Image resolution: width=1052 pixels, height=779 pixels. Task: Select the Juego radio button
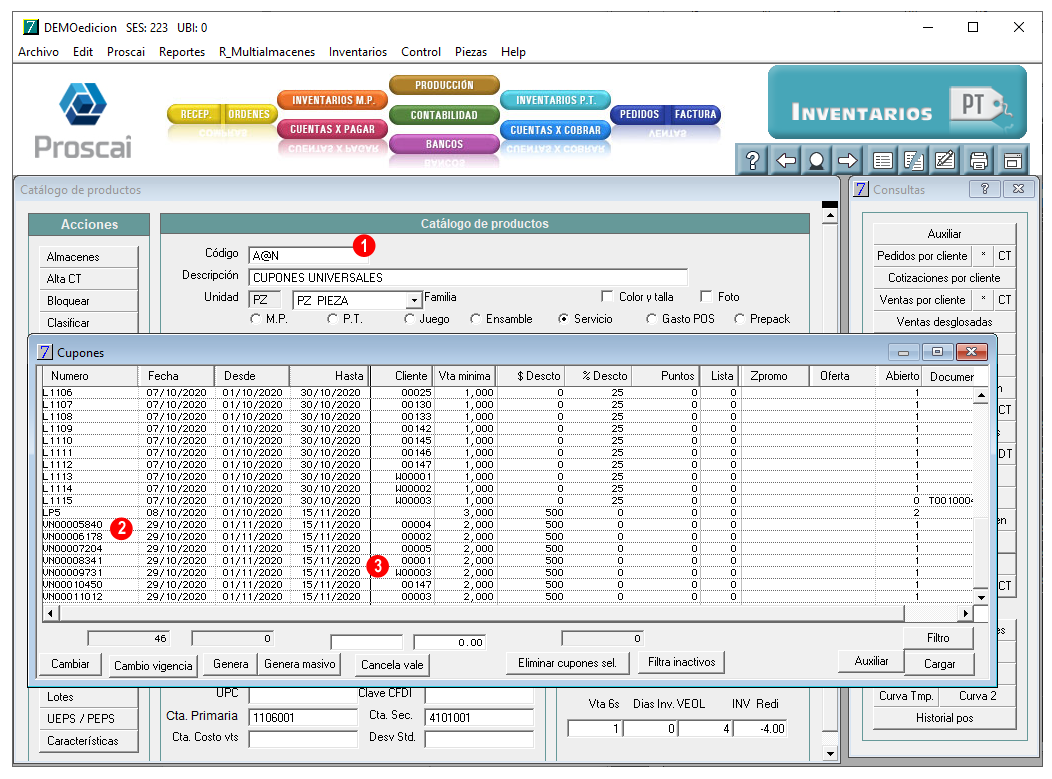409,319
